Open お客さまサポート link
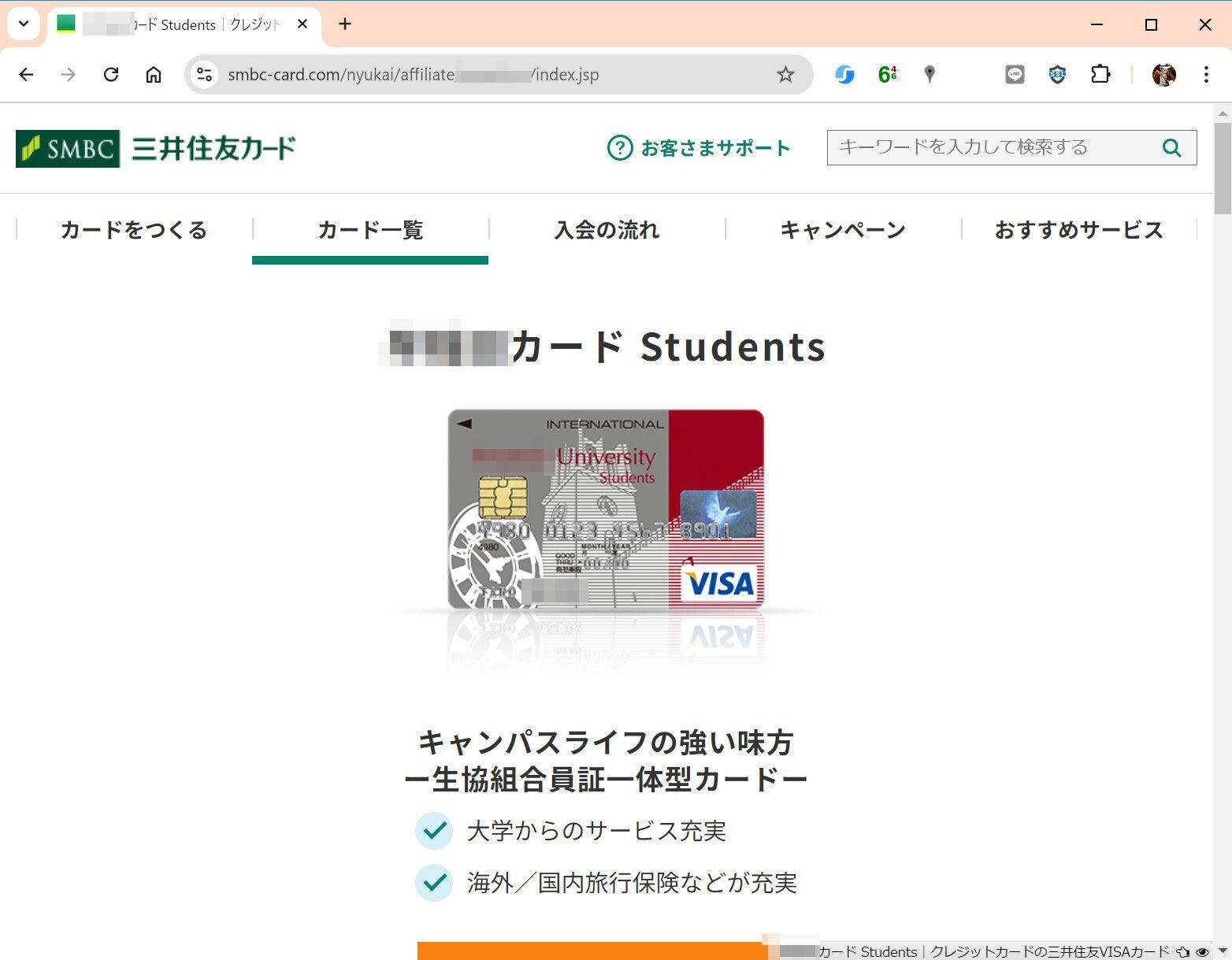Viewport: 1232px width, 960px height. [x=699, y=148]
